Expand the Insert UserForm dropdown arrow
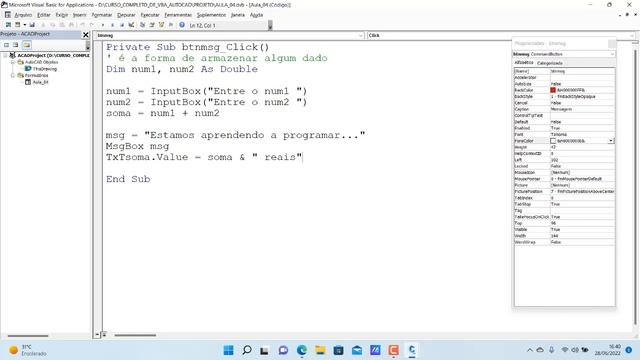 [24, 25]
